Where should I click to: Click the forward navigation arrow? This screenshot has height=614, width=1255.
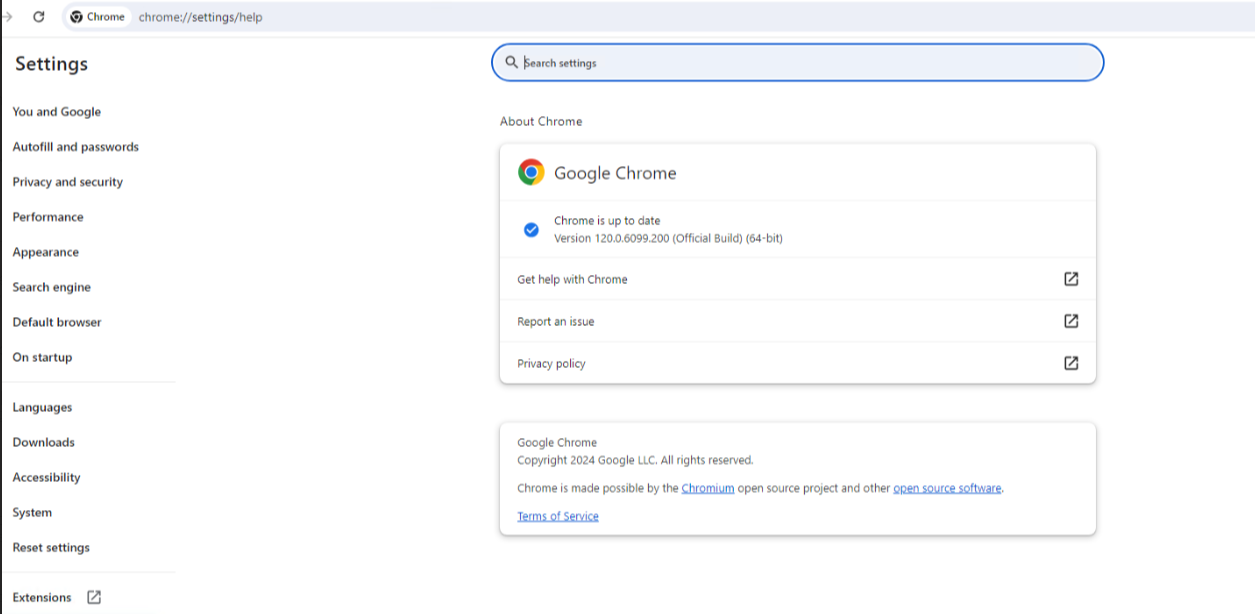pyautogui.click(x=8, y=16)
